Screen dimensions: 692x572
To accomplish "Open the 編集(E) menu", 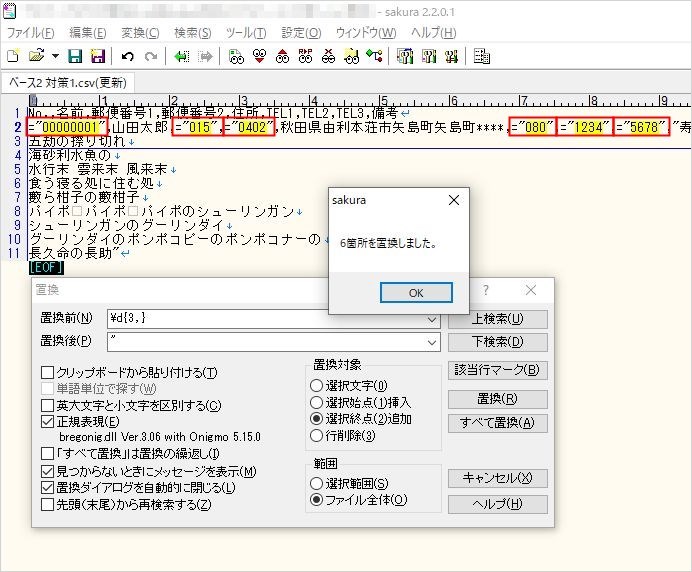I will coord(88,33).
